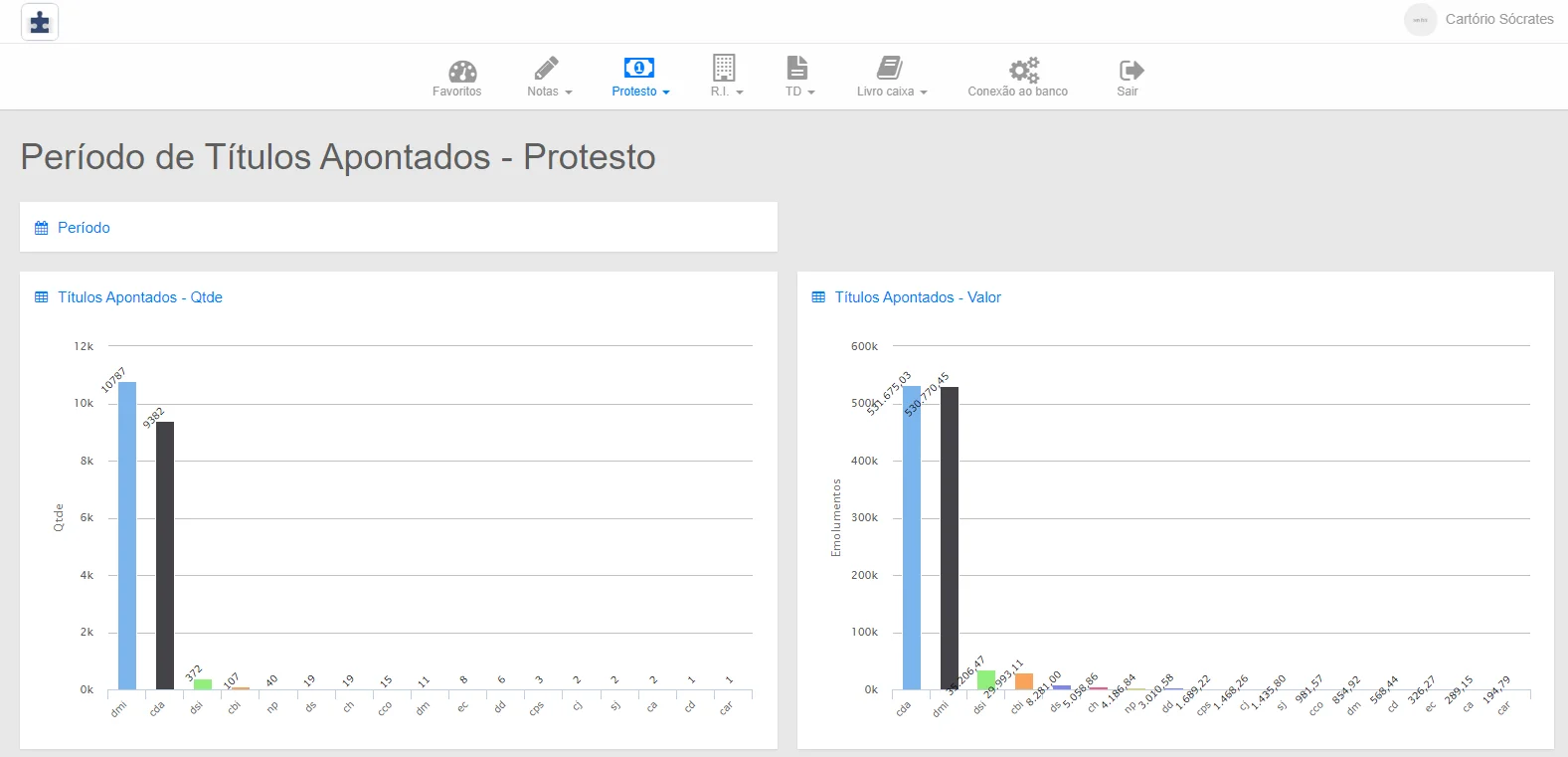The image size is (1568, 757).
Task: Click the Cartório Sócrates avatar image
Action: point(1421,20)
